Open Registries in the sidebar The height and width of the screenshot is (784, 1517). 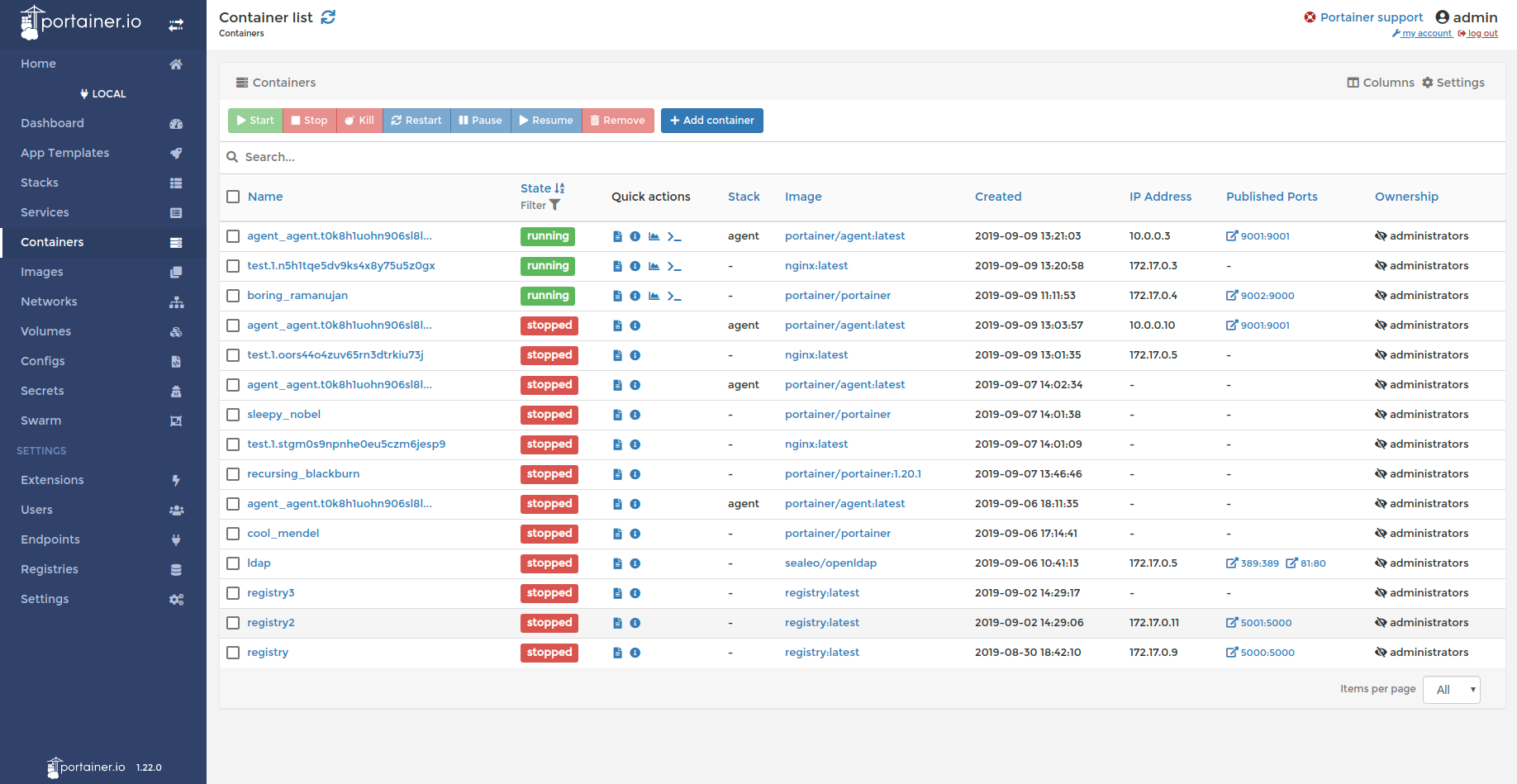click(x=102, y=569)
